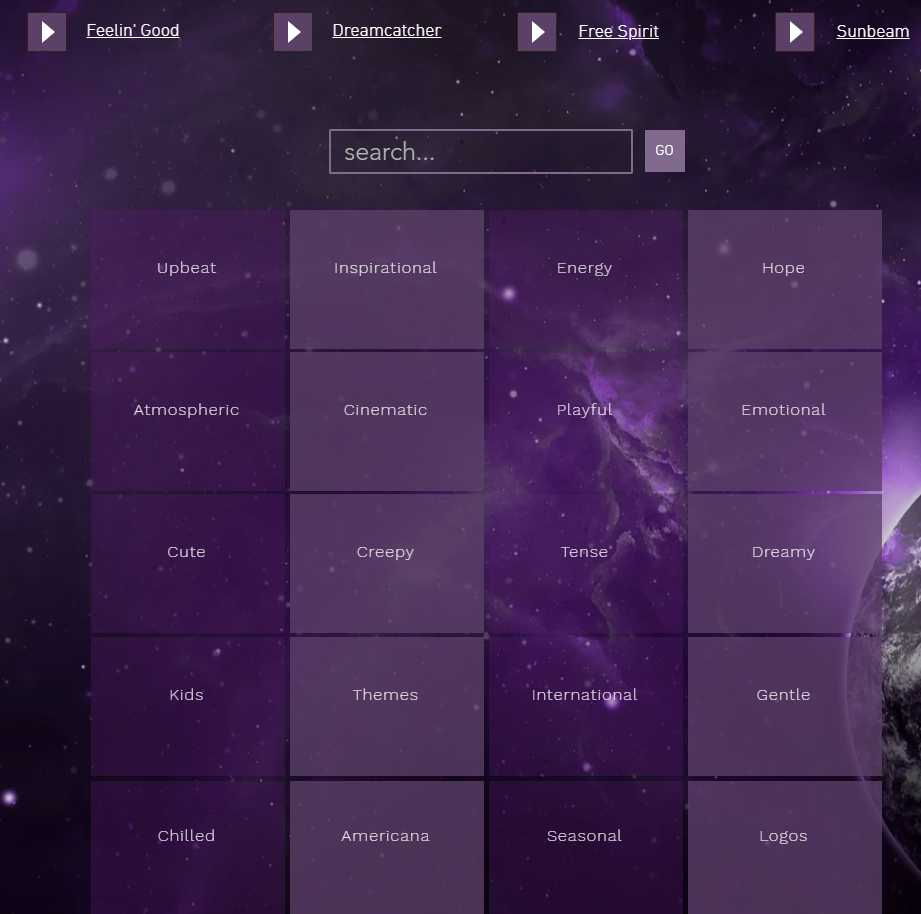
Task: Select the Inspirational category tile
Action: pyautogui.click(x=387, y=280)
